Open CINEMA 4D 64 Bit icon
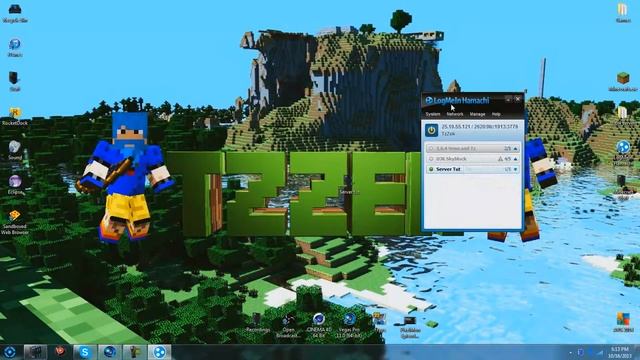 coord(319,325)
